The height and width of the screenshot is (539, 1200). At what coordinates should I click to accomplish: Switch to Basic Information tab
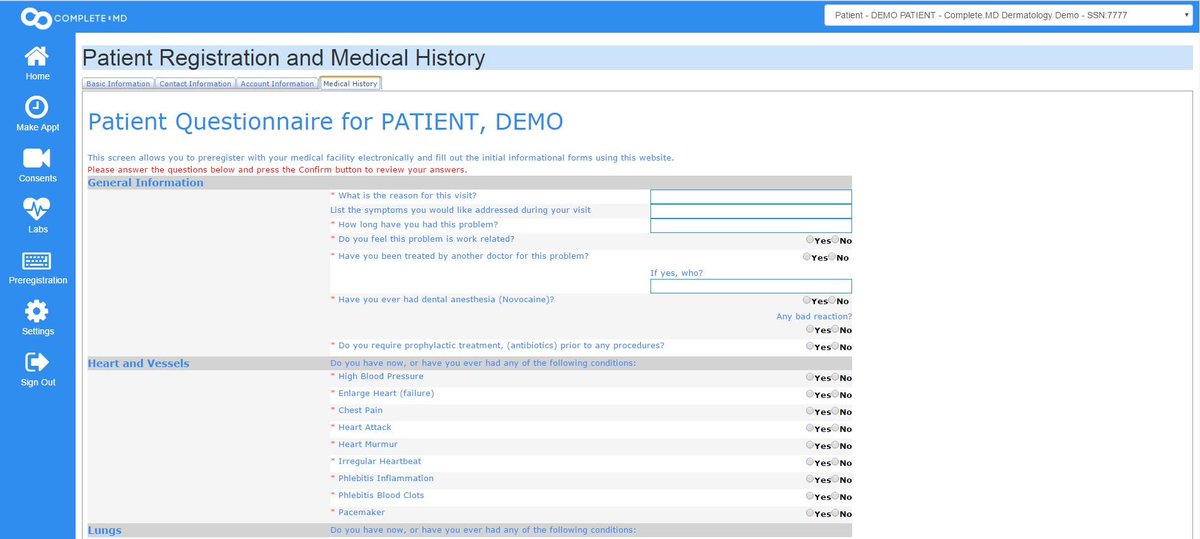click(x=118, y=84)
